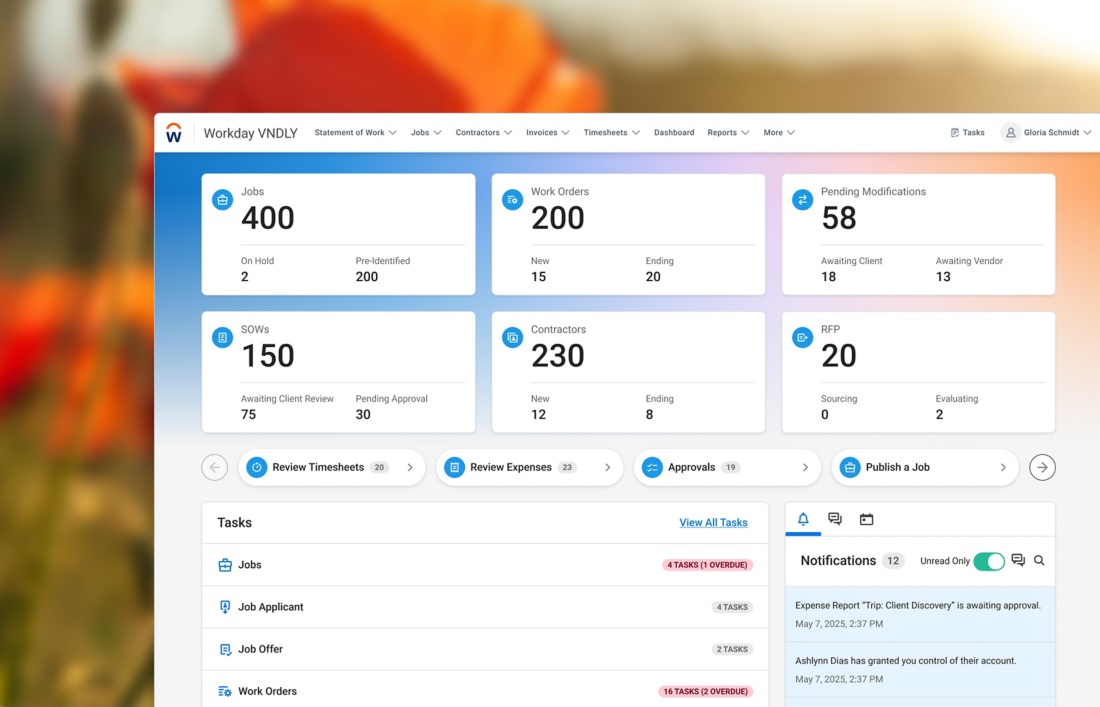Expand the Statement of Work dropdown

point(355,133)
